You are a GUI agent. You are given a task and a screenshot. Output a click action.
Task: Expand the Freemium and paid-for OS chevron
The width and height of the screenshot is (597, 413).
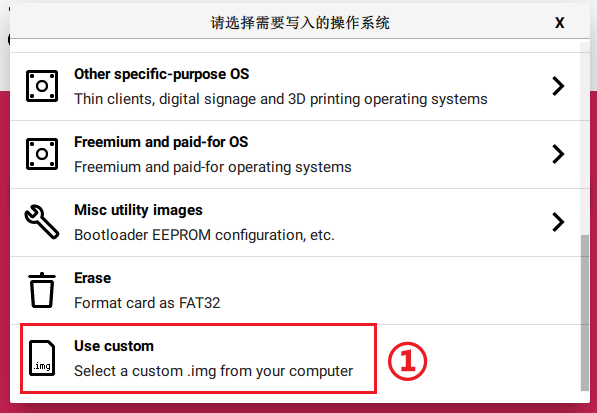(558, 154)
